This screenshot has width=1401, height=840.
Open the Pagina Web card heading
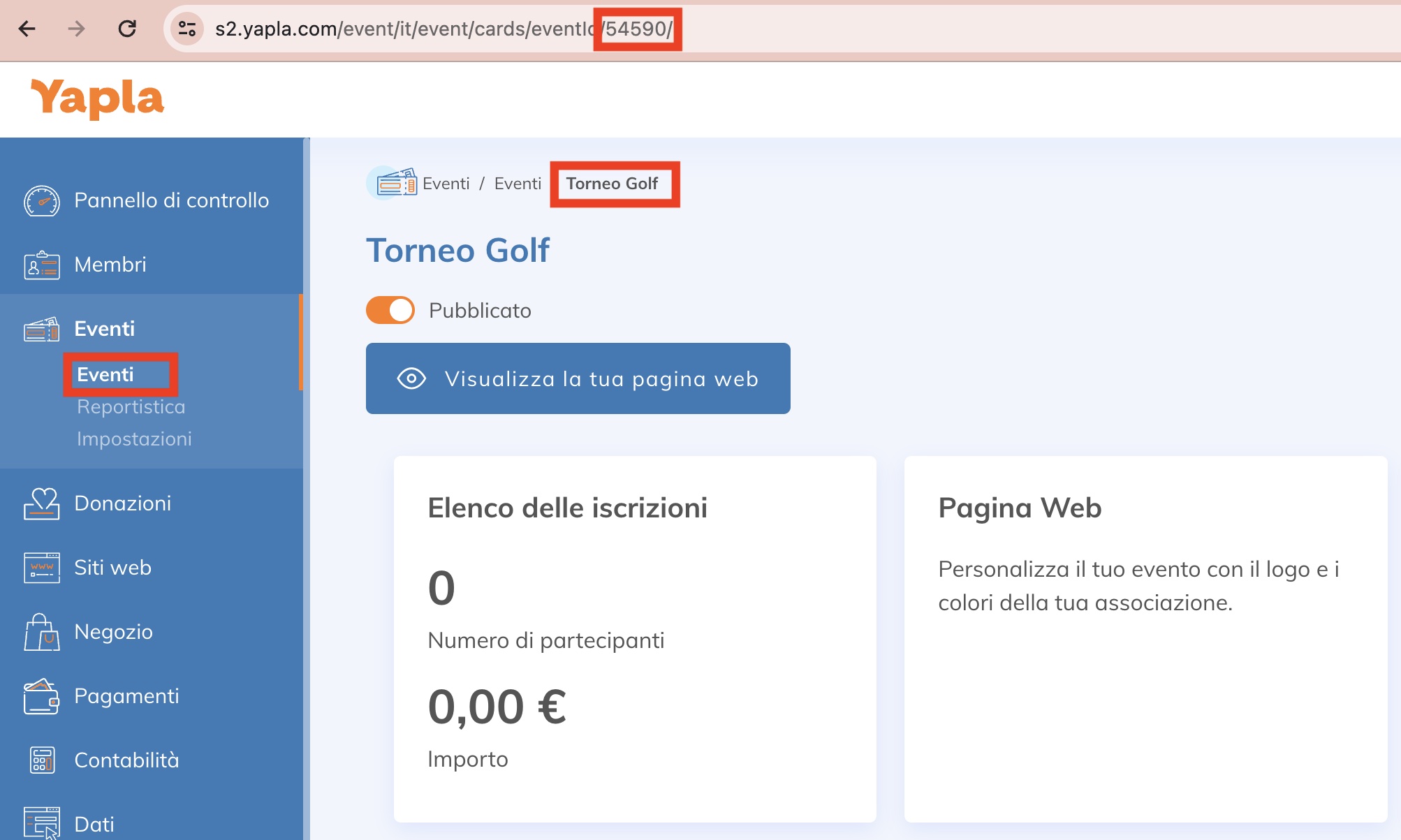pos(1020,508)
